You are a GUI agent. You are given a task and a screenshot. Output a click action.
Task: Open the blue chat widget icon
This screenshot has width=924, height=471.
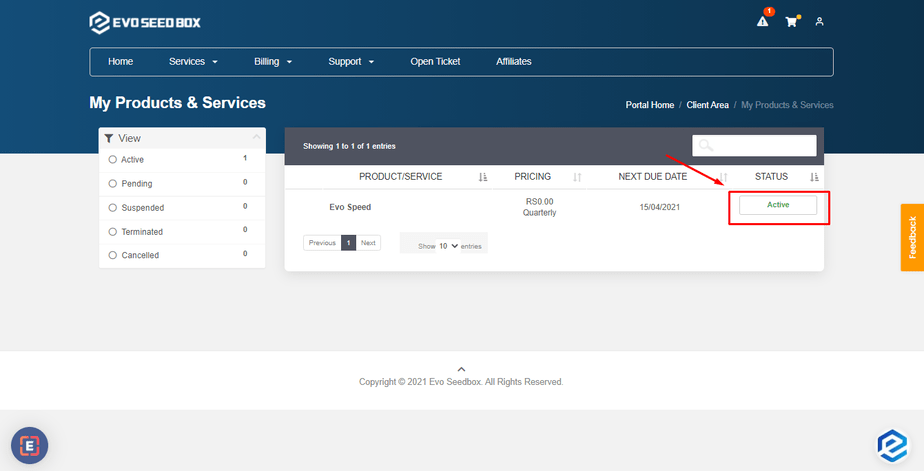click(893, 446)
